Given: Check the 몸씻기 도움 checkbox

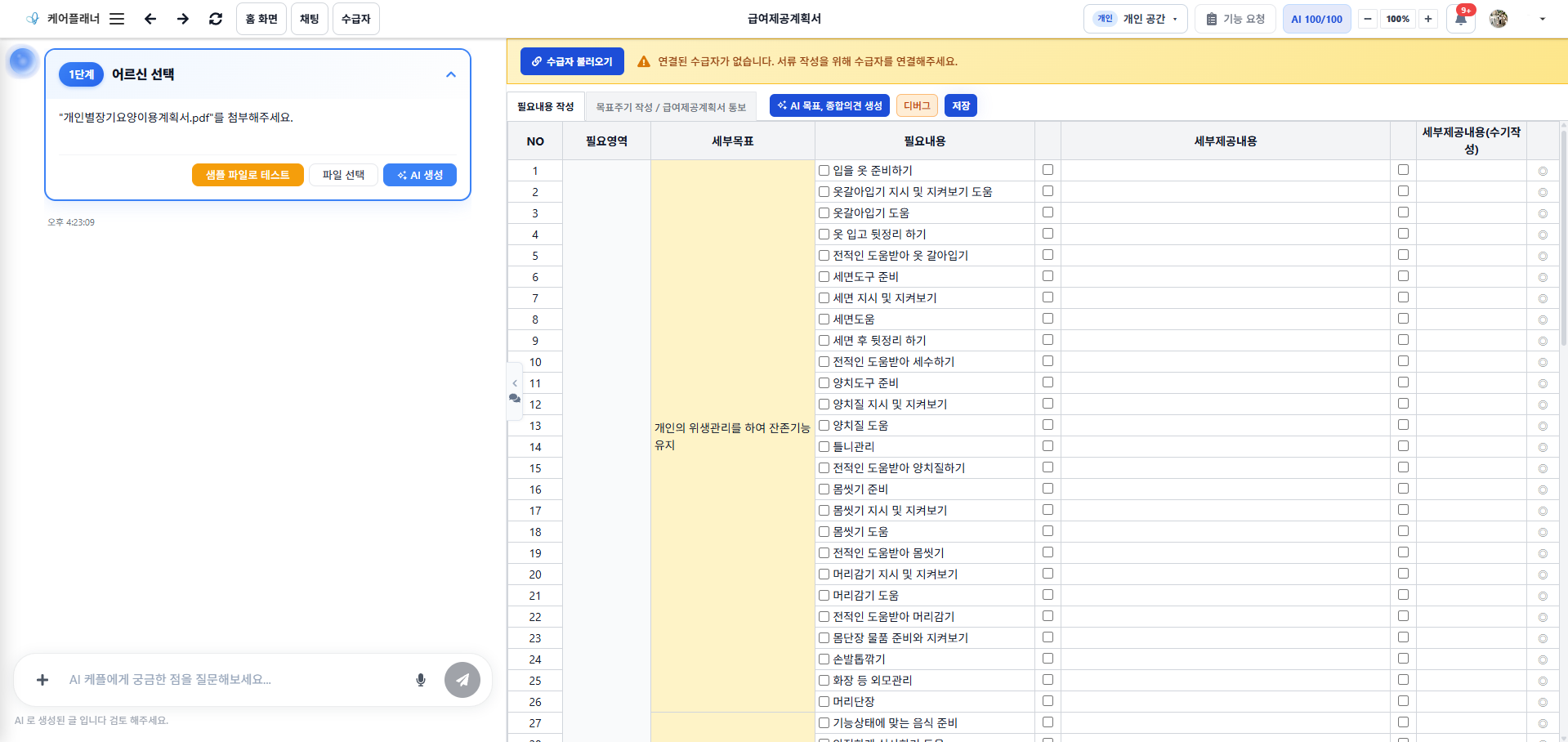Looking at the screenshot, I should (824, 532).
